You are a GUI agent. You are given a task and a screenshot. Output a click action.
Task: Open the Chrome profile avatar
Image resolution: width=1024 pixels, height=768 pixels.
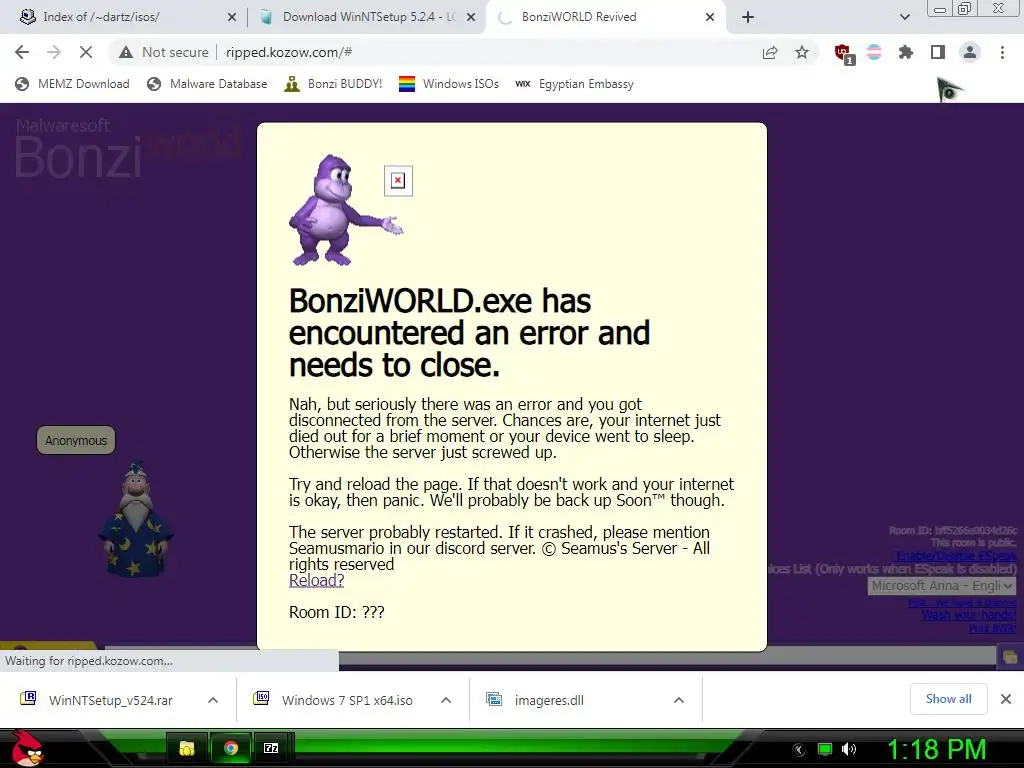click(970, 52)
